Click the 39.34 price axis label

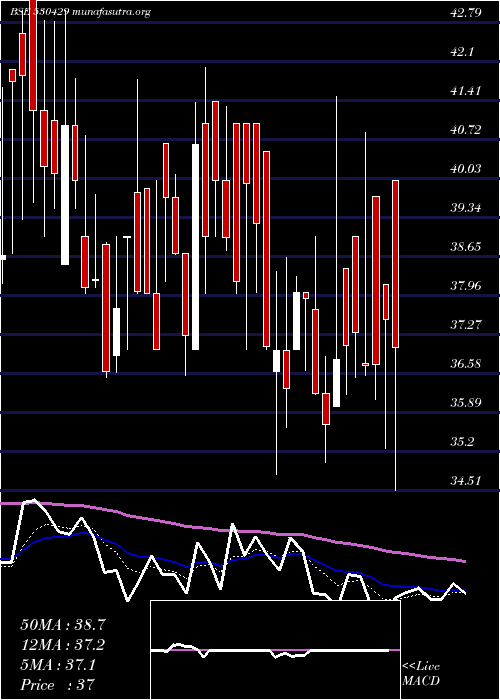coord(466,208)
